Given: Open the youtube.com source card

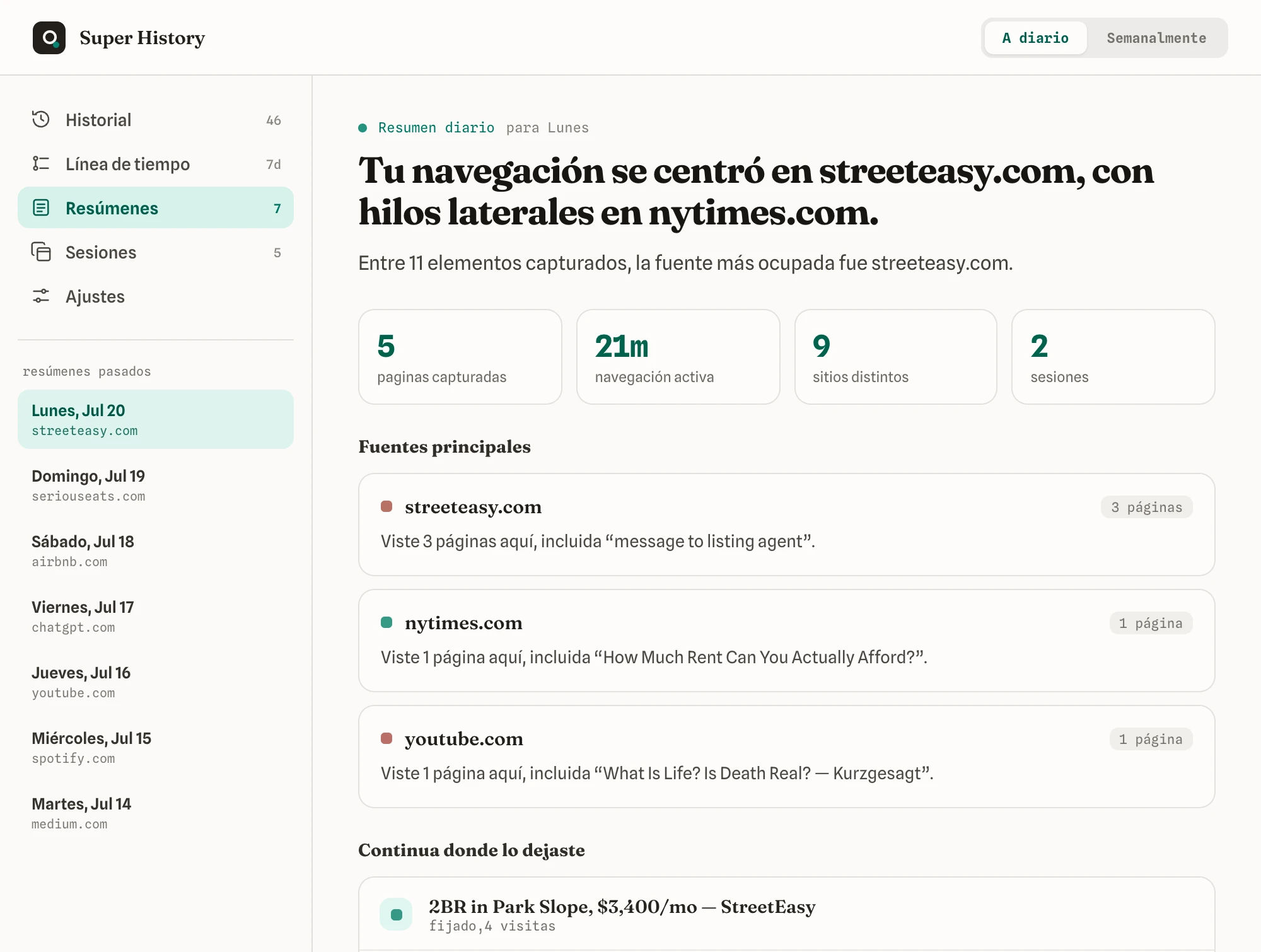Looking at the screenshot, I should pos(787,757).
